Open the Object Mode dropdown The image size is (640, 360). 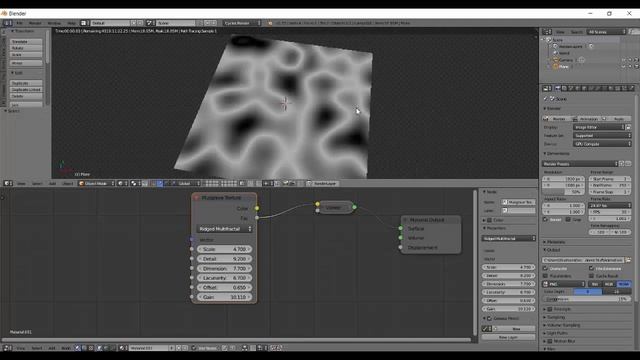96,183
